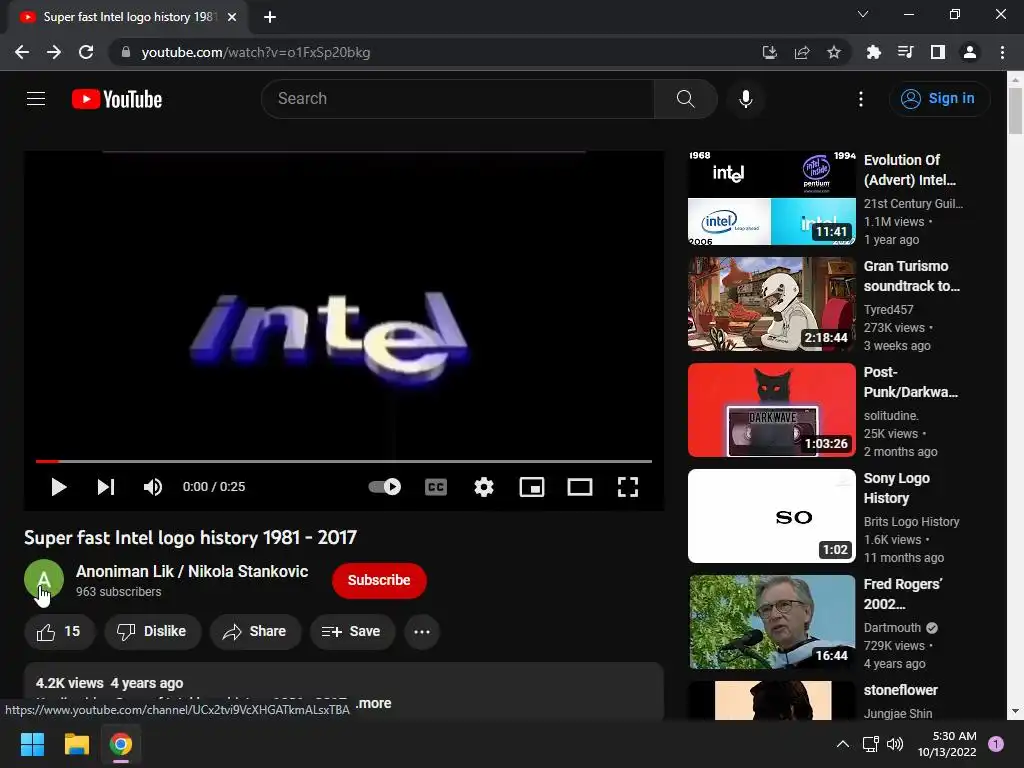Open the Windows Start menu

(x=32, y=744)
